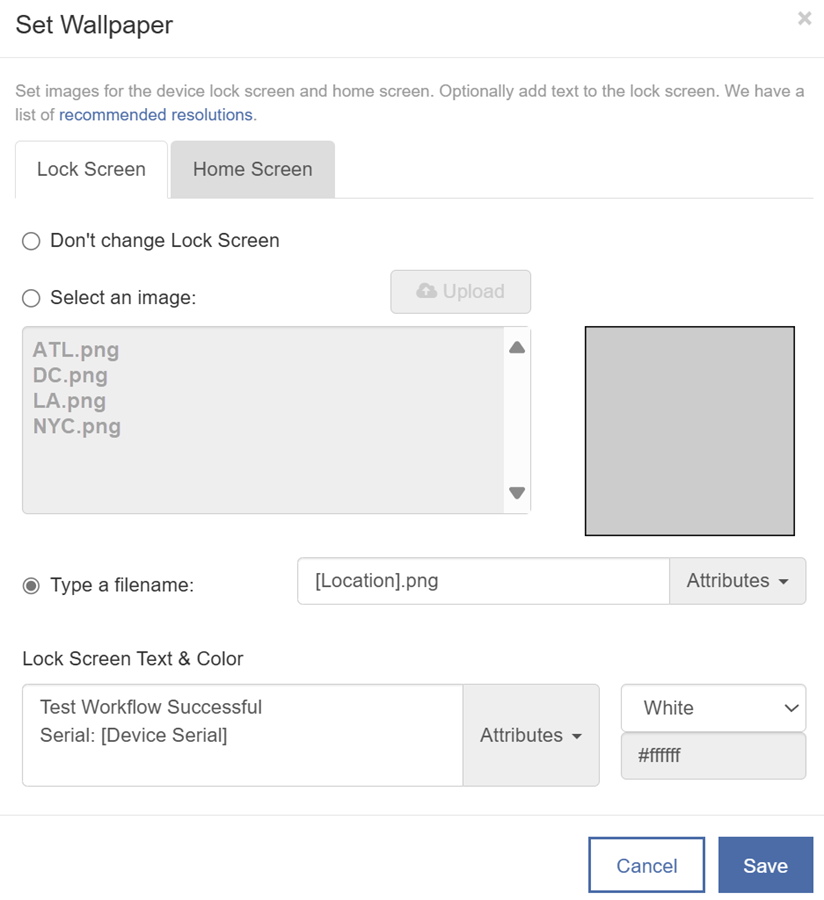This screenshot has height=900, width=824.
Task: Switch to the Home Screen tab
Action: coord(252,169)
